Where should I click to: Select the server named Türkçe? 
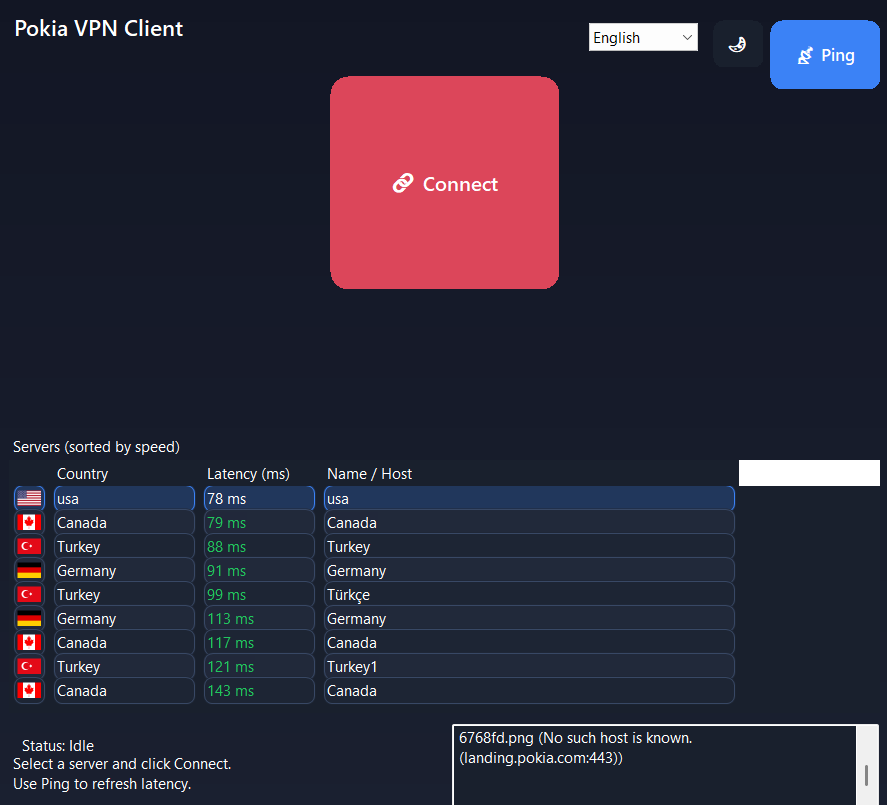click(528, 594)
